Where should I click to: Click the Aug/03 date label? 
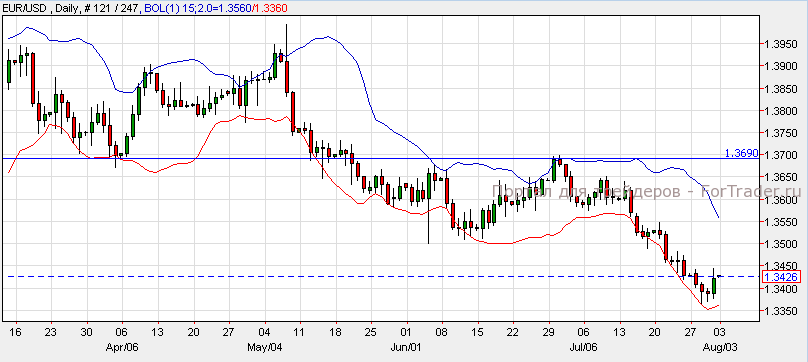coord(720,348)
